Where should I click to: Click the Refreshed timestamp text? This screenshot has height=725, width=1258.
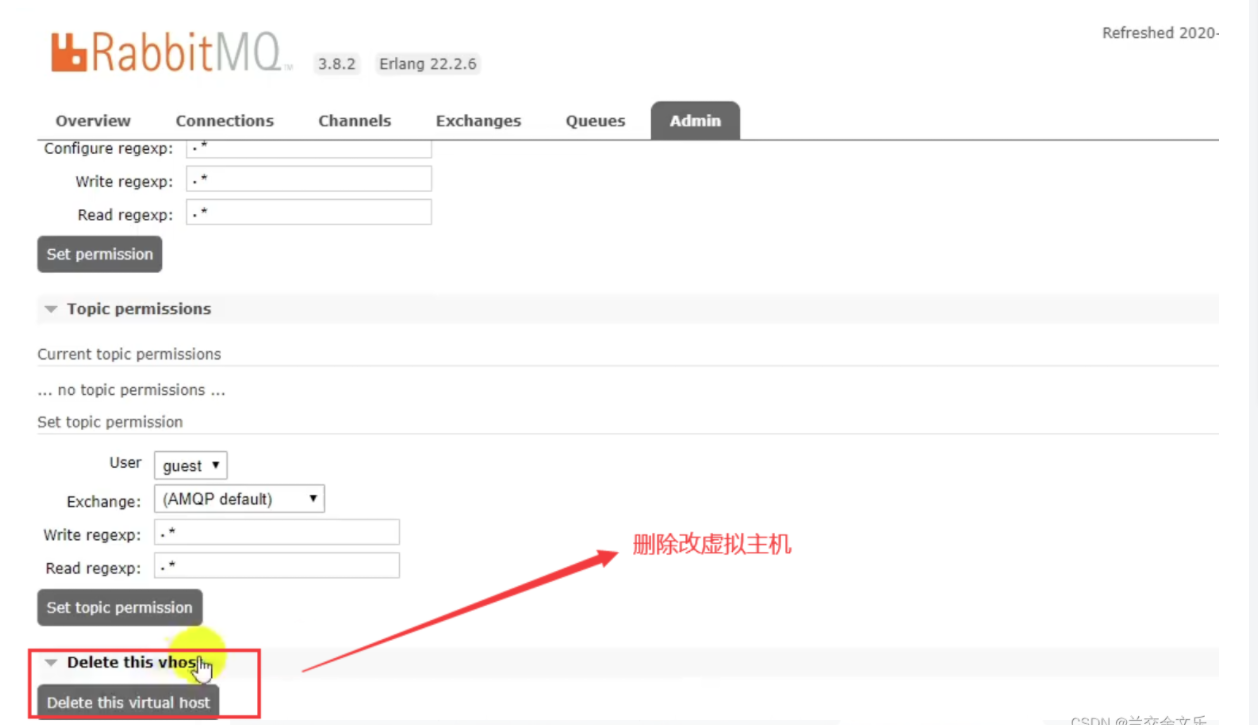[1160, 33]
